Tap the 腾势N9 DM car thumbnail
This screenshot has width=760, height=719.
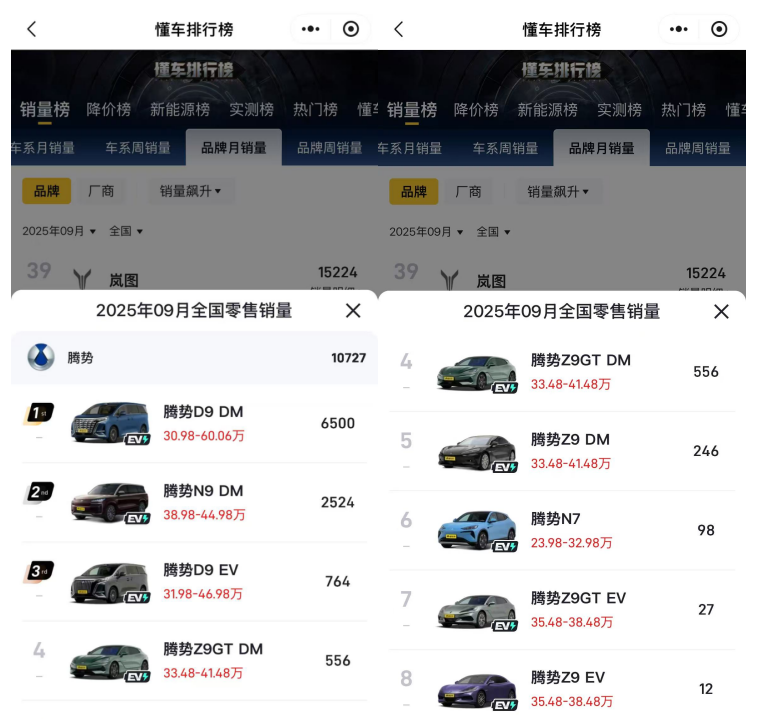pyautogui.click(x=109, y=503)
